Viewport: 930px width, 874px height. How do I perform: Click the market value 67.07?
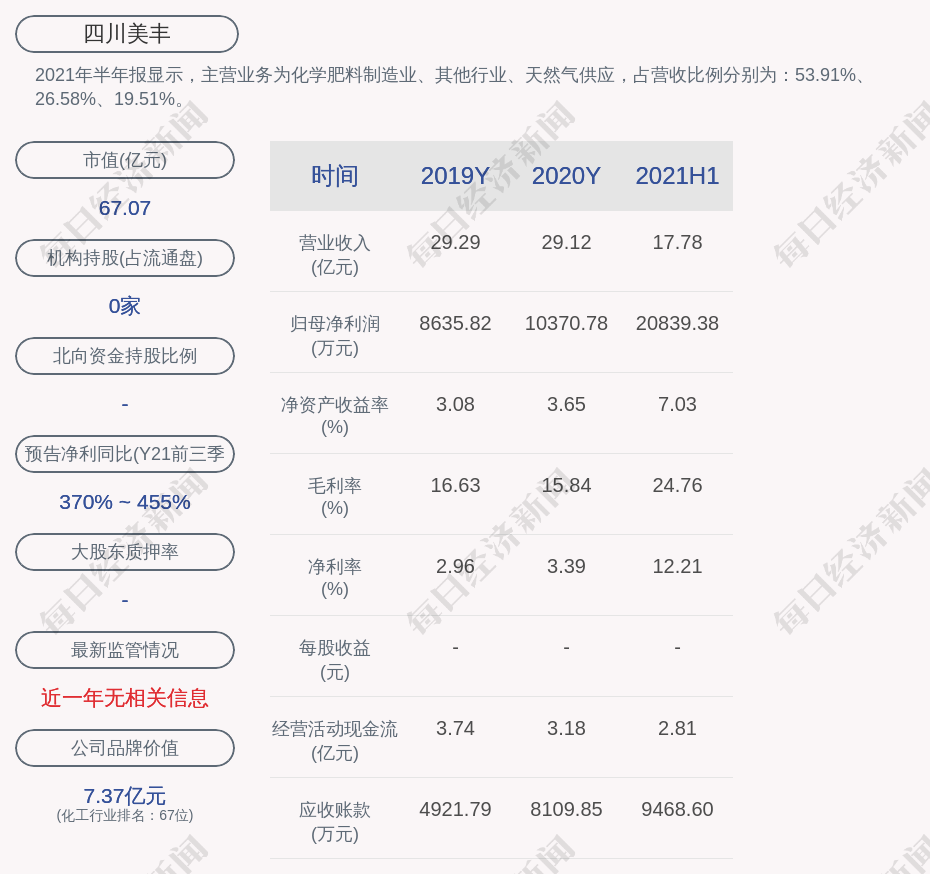125,208
